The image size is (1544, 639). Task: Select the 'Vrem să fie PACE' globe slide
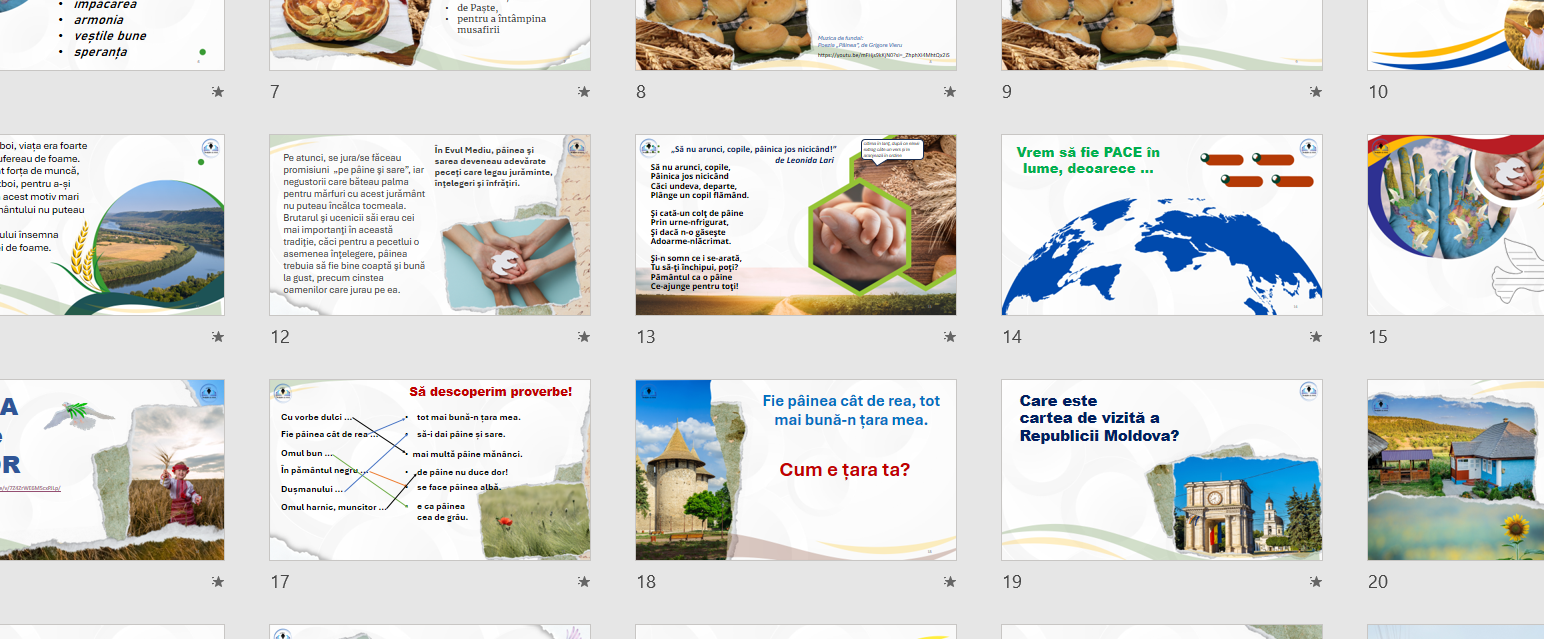(x=1161, y=225)
